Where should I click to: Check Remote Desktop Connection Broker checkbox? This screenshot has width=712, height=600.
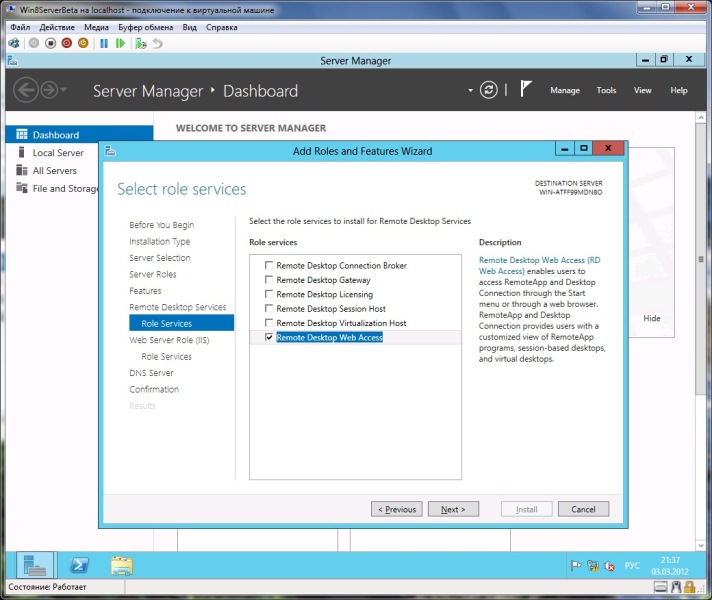pos(268,266)
